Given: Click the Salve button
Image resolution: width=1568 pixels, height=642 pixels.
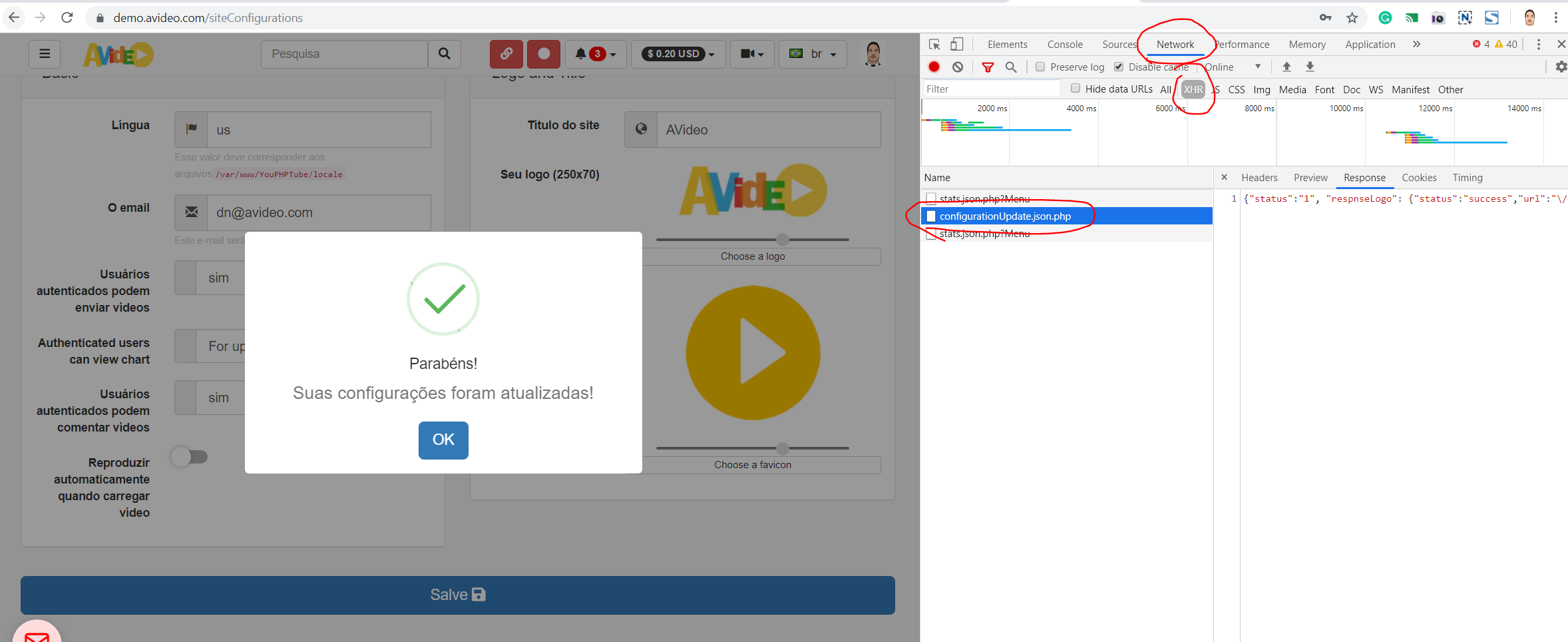Looking at the screenshot, I should [x=457, y=595].
